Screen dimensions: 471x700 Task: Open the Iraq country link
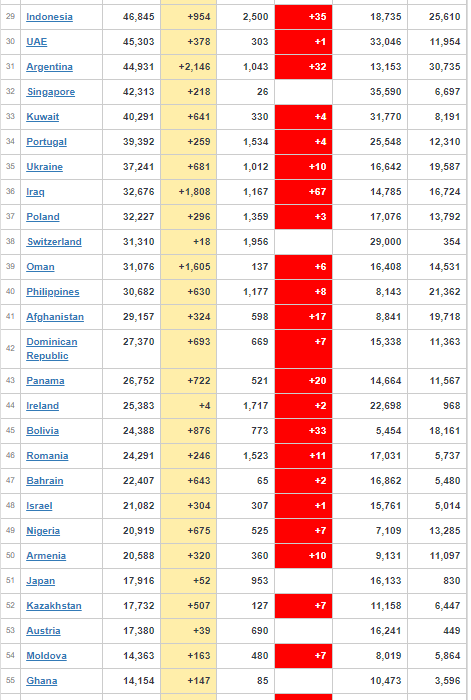pos(35,192)
